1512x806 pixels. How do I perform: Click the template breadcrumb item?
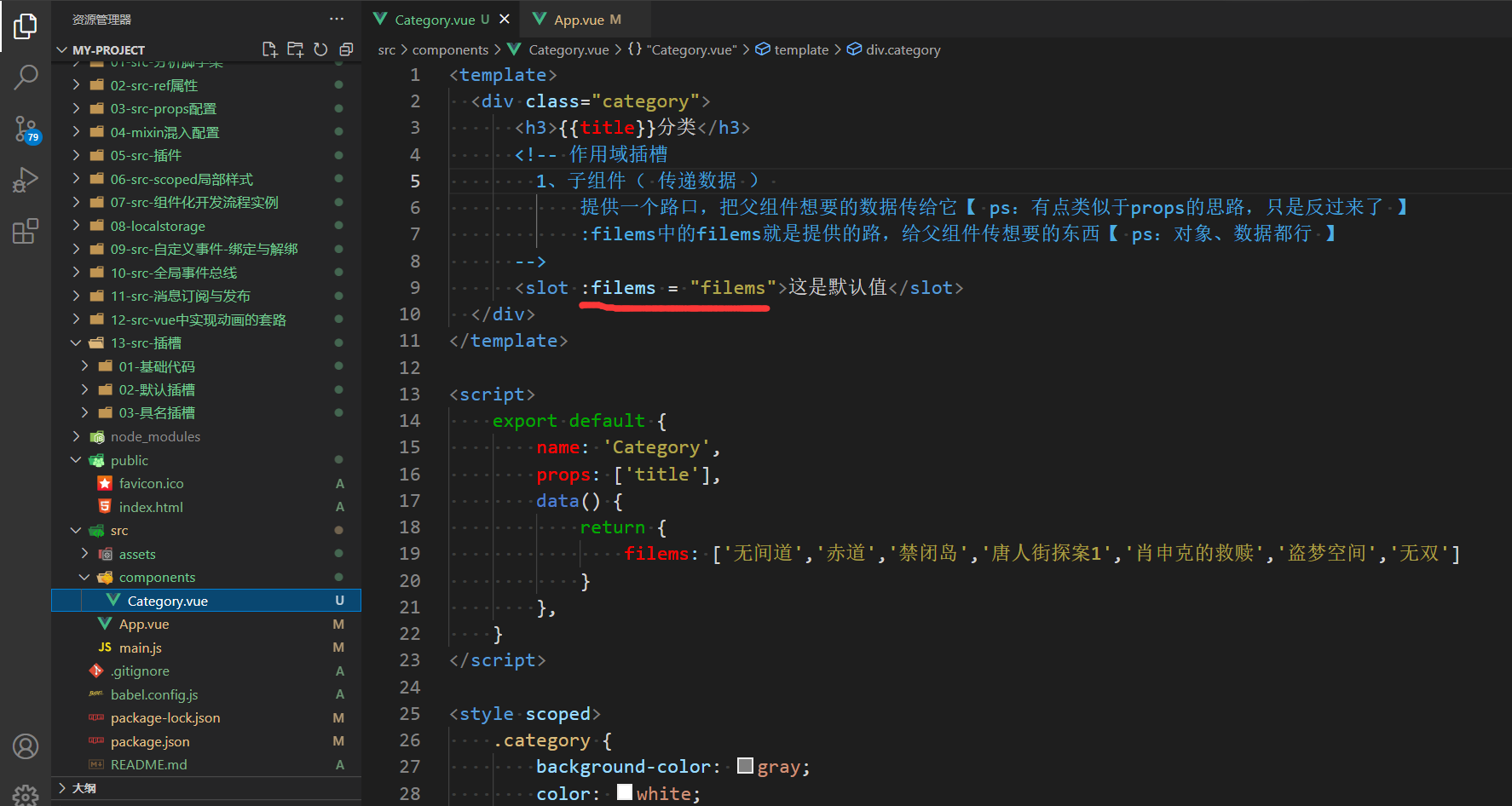pyautogui.click(x=792, y=50)
